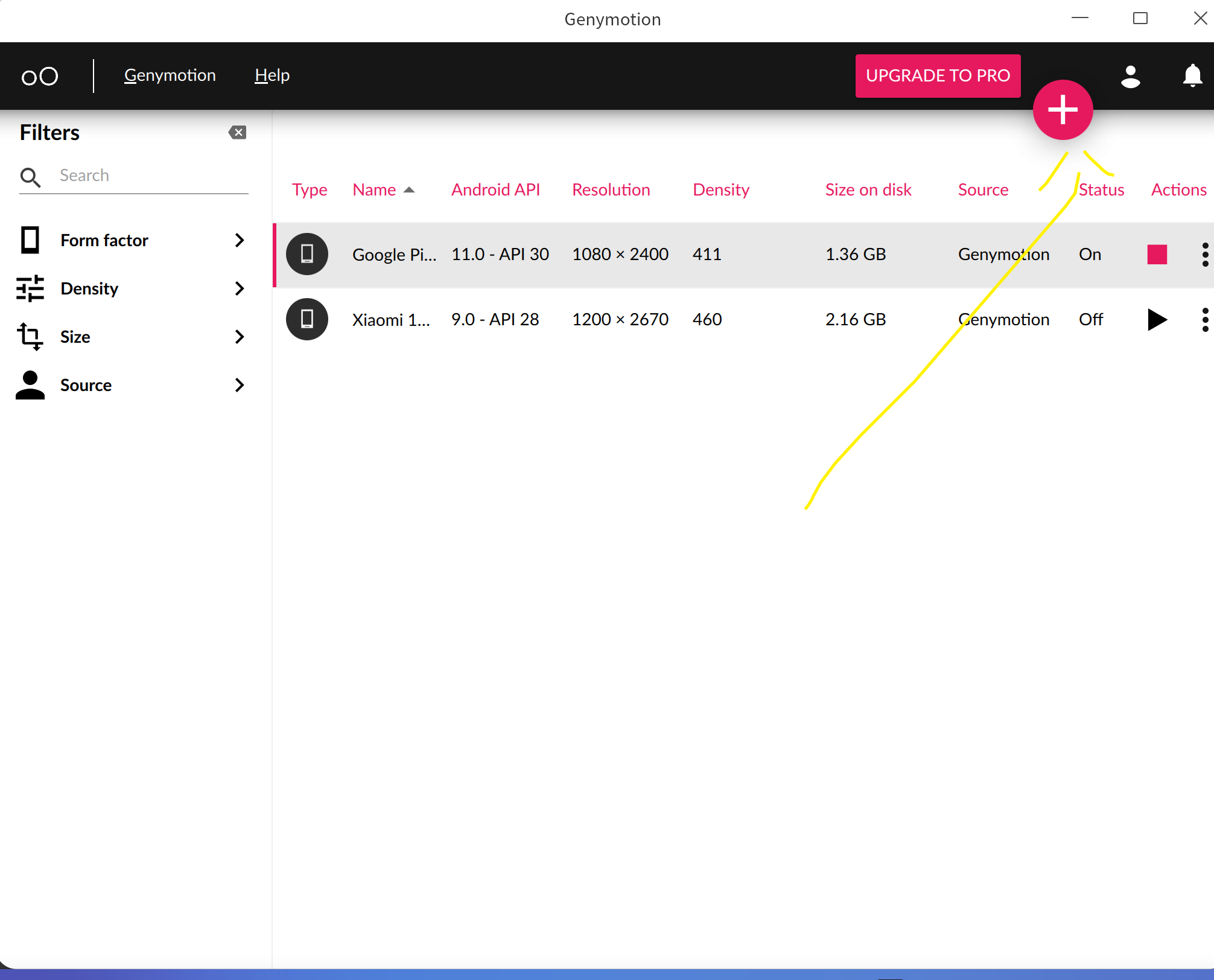
Task: Select the '9.0 - API 28' cell
Action: click(495, 319)
